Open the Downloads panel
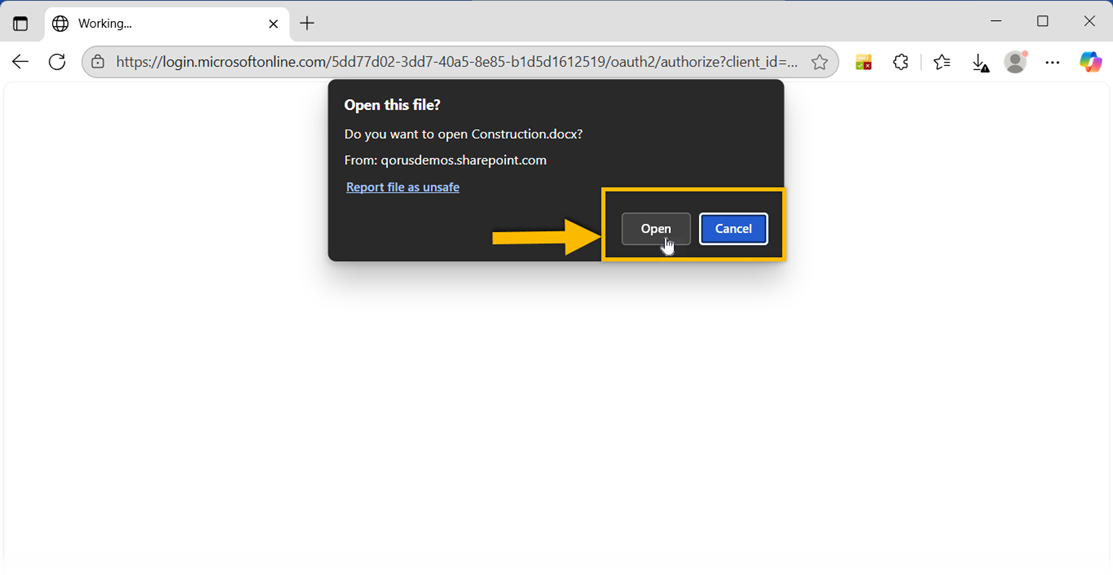The image size is (1113, 575). click(980, 63)
